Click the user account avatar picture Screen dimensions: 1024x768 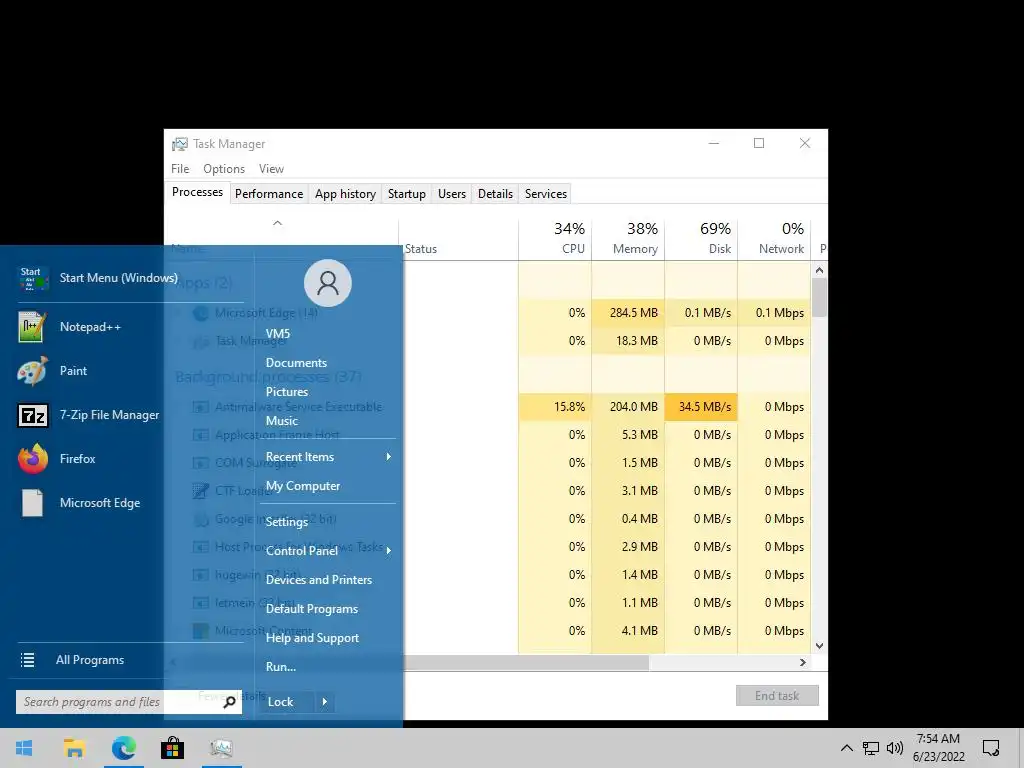[x=328, y=283]
